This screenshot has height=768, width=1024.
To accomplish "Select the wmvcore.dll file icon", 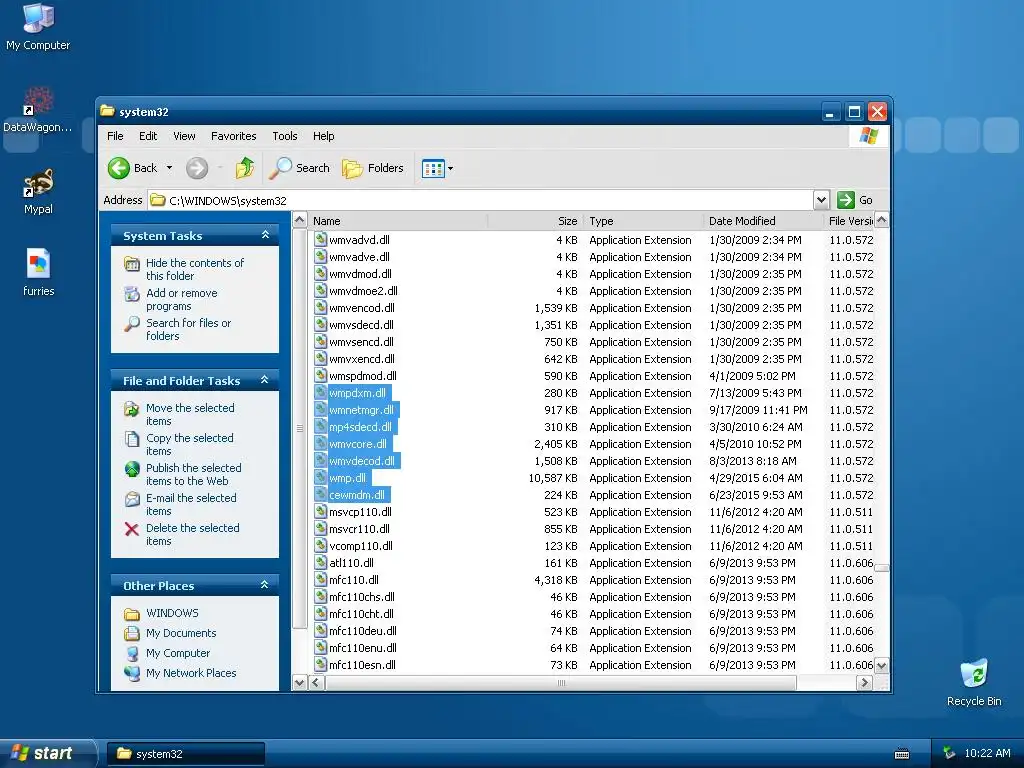I will coord(320,443).
